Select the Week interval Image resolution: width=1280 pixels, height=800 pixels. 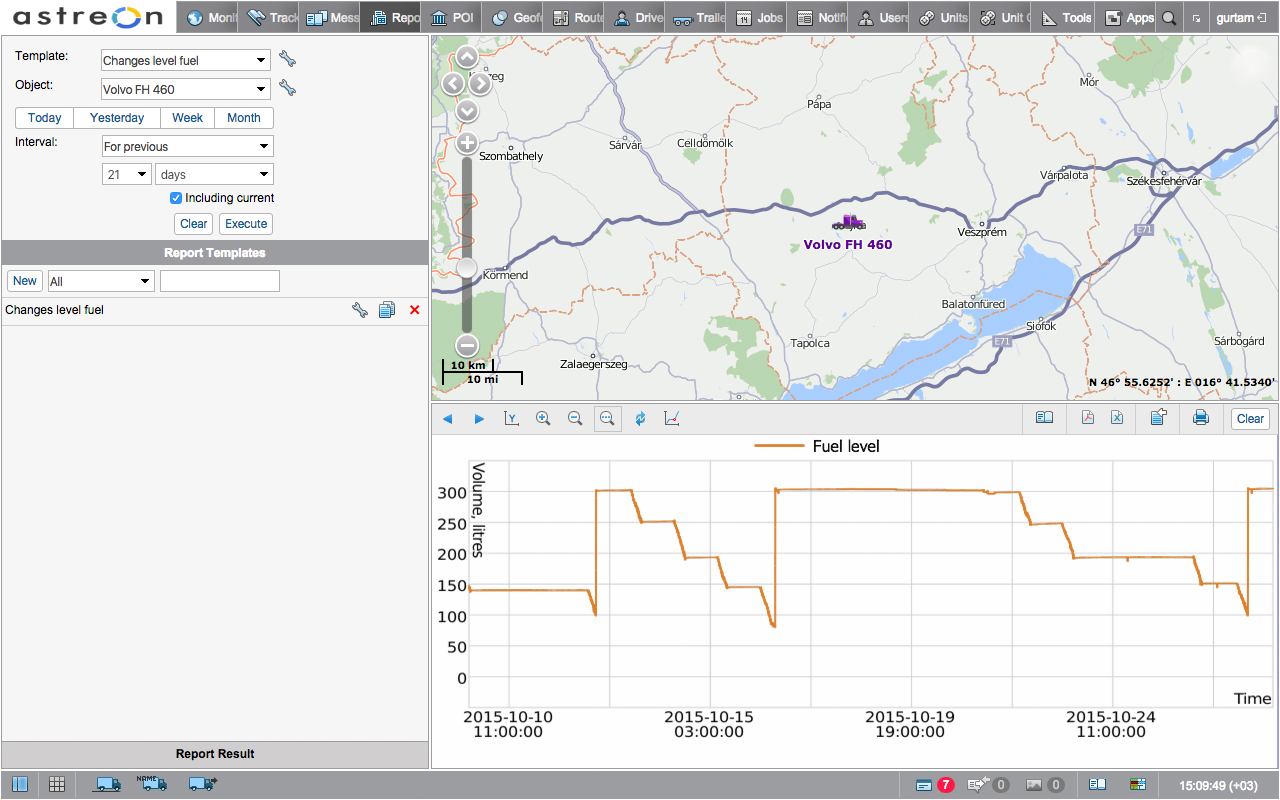[187, 118]
